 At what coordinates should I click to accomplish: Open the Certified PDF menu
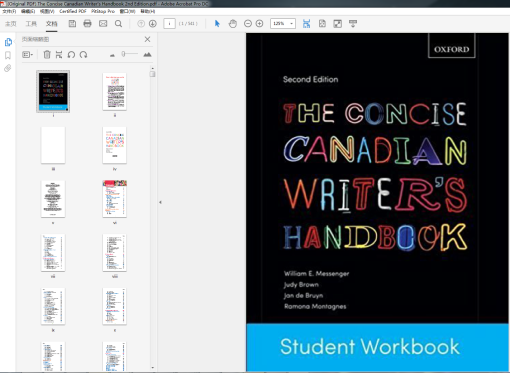[73, 11]
